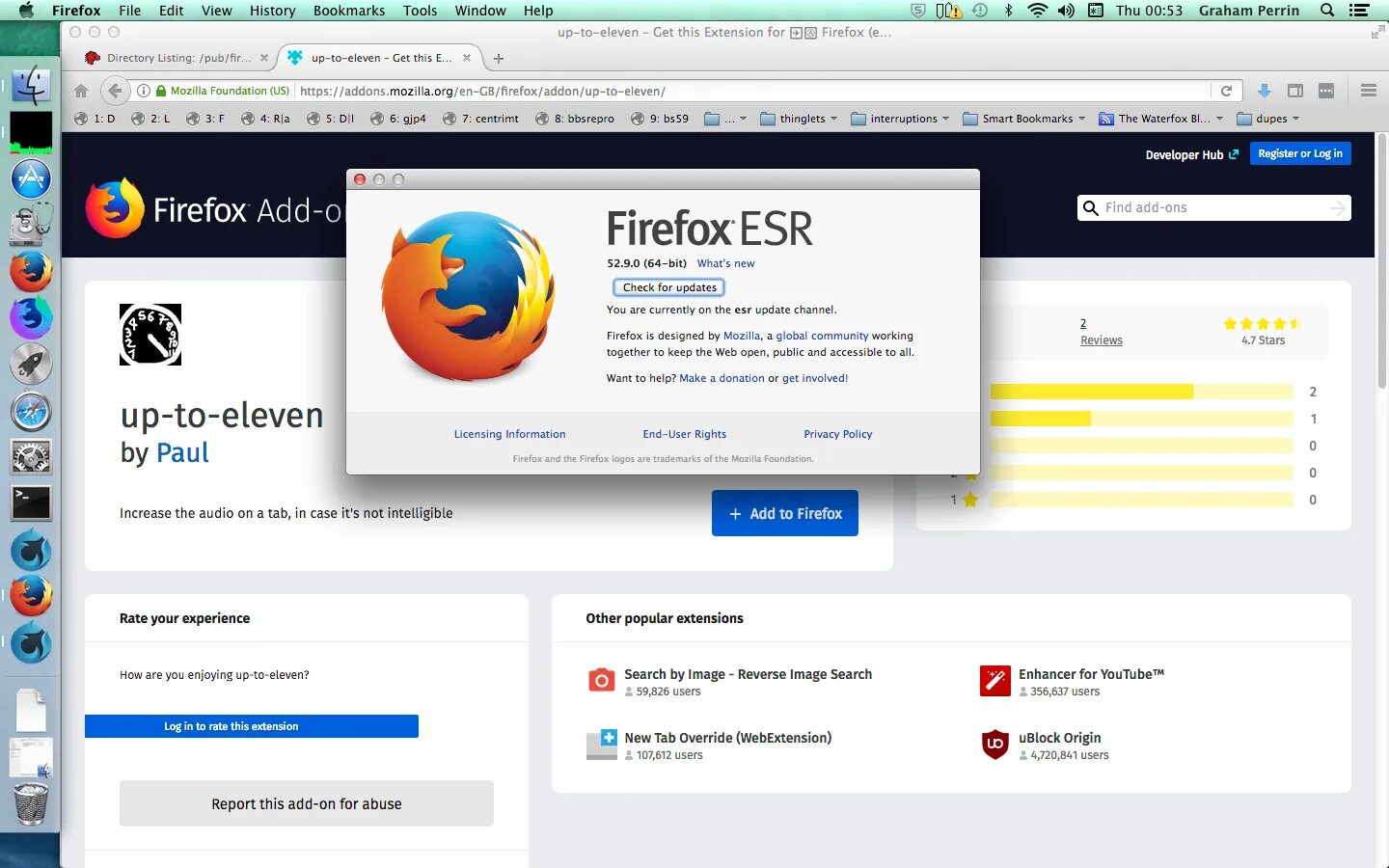Expand The Waterfox Bl… bookmark feed
The width and height of the screenshot is (1389, 868).
click(x=1160, y=119)
